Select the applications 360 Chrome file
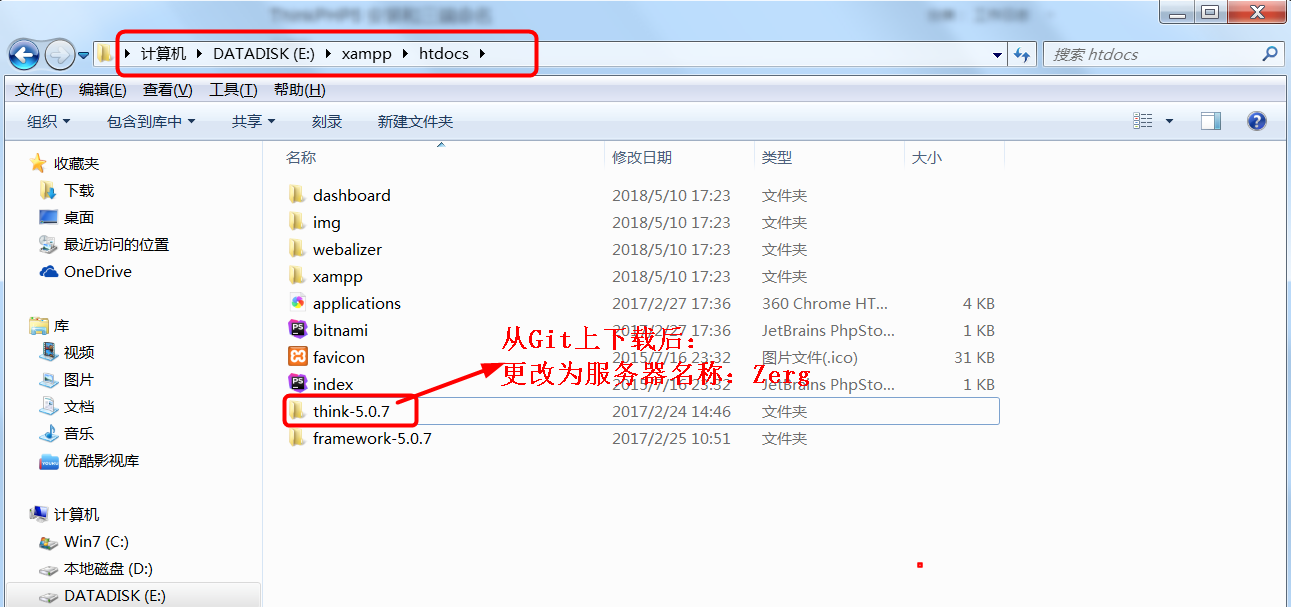 pos(640,303)
